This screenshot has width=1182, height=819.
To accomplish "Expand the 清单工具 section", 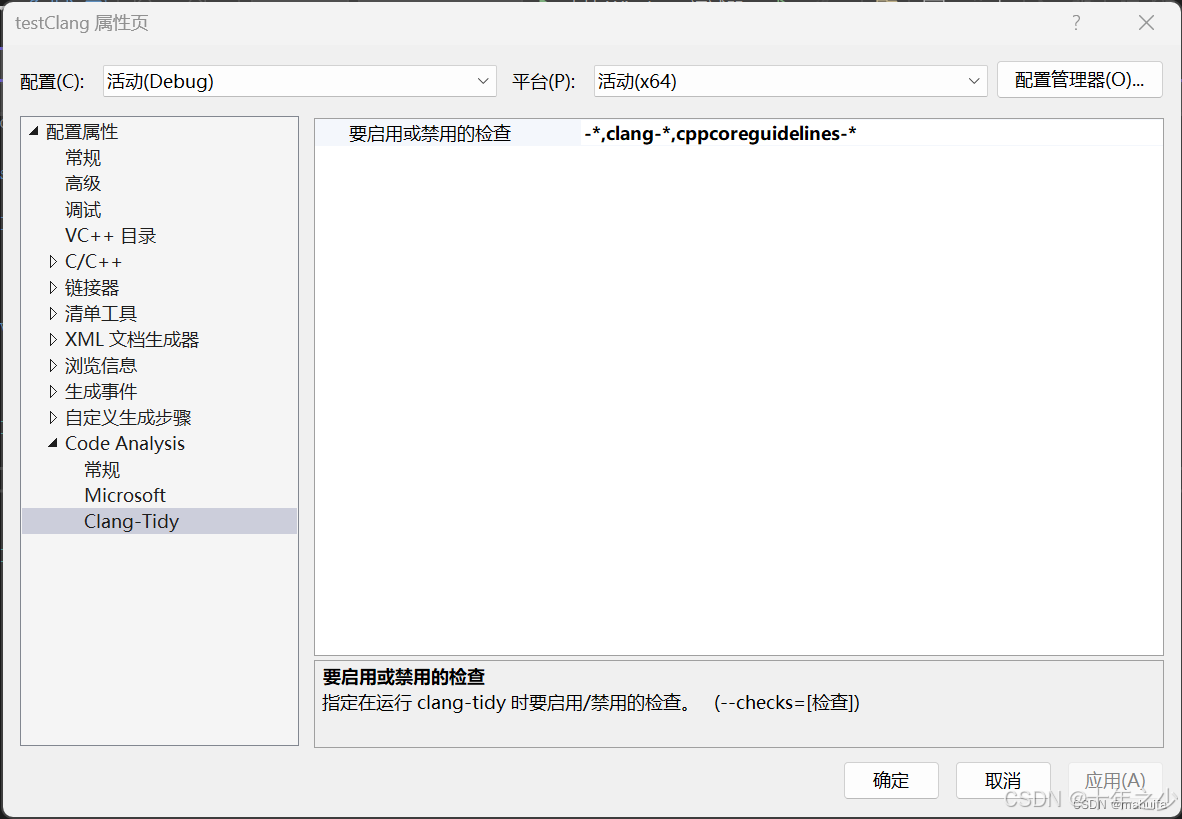I will [53, 313].
